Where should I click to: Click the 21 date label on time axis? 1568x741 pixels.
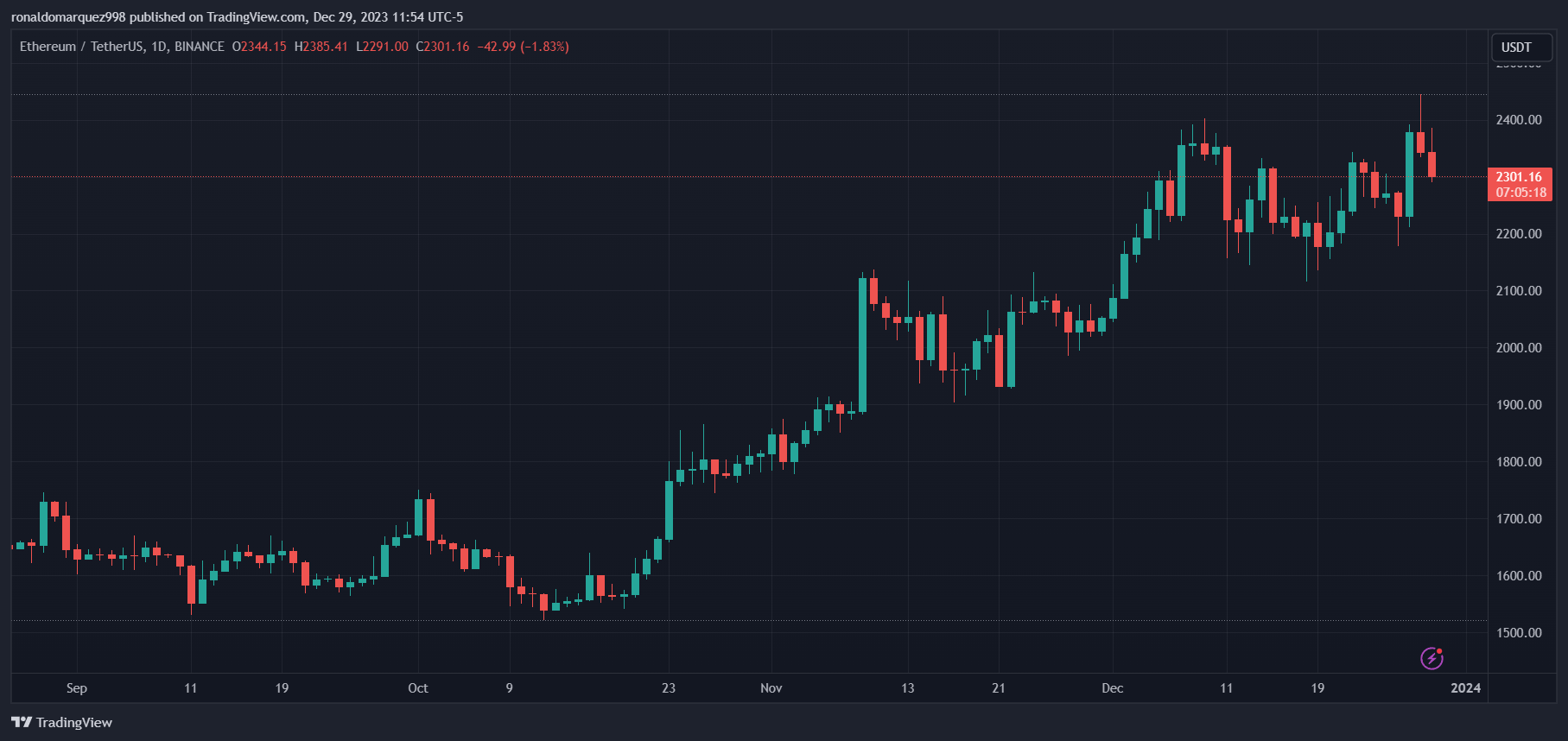pyautogui.click(x=999, y=688)
